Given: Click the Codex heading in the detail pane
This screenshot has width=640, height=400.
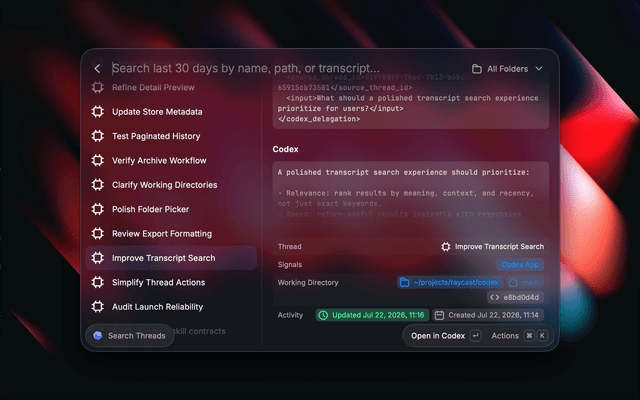Looking at the screenshot, I should [x=285, y=149].
